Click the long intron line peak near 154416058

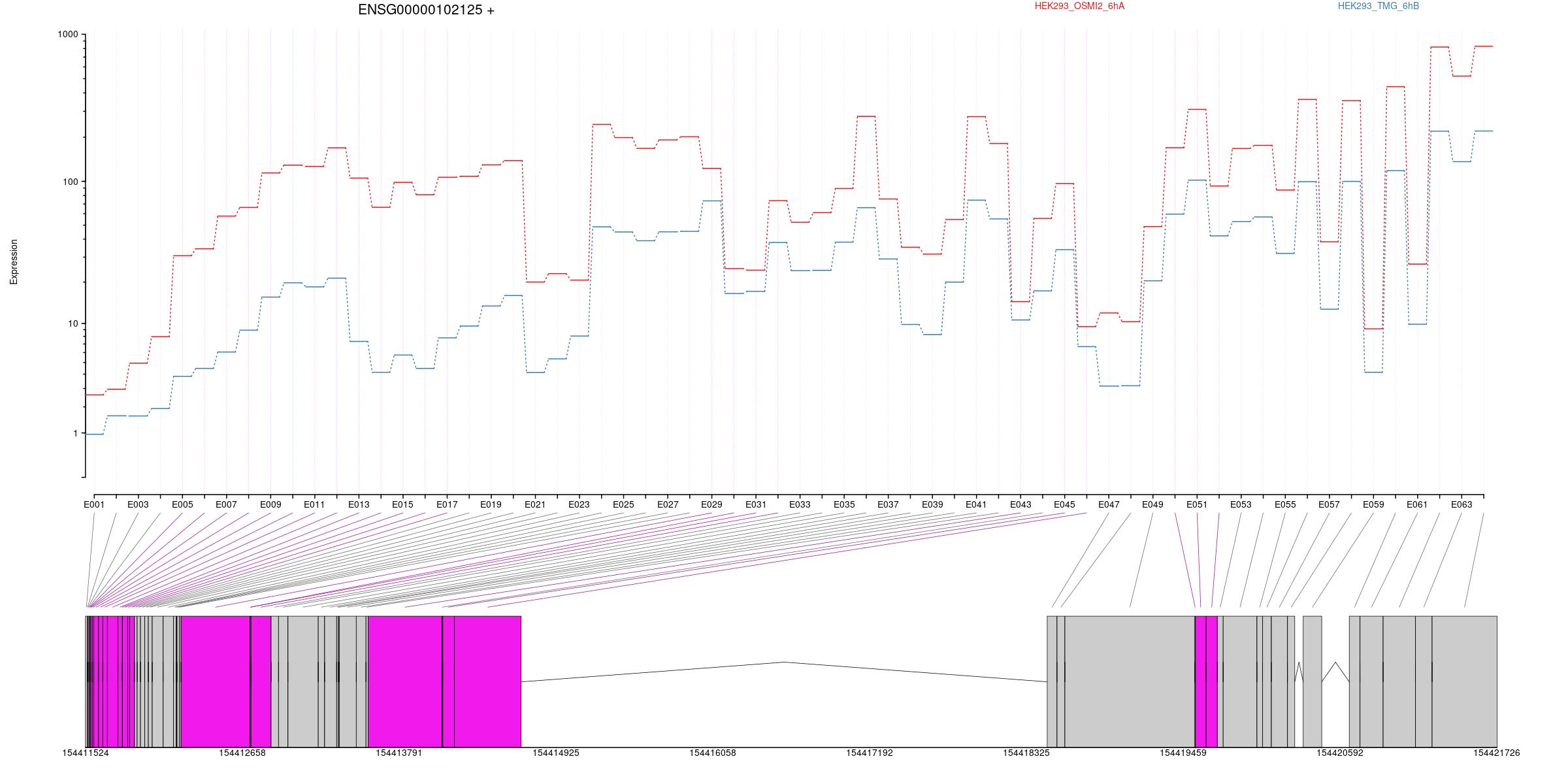point(784,662)
